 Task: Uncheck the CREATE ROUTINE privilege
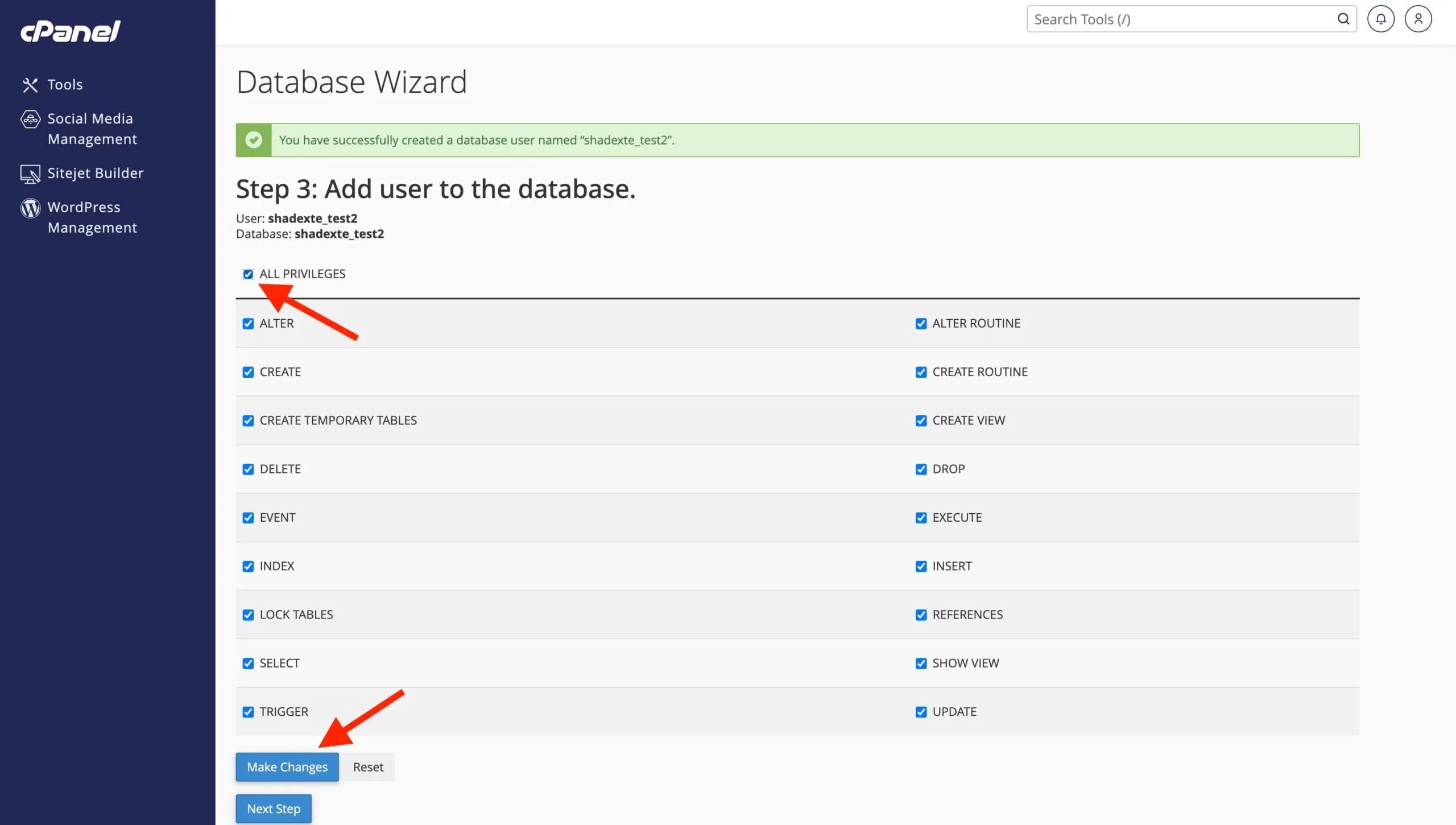pos(921,372)
